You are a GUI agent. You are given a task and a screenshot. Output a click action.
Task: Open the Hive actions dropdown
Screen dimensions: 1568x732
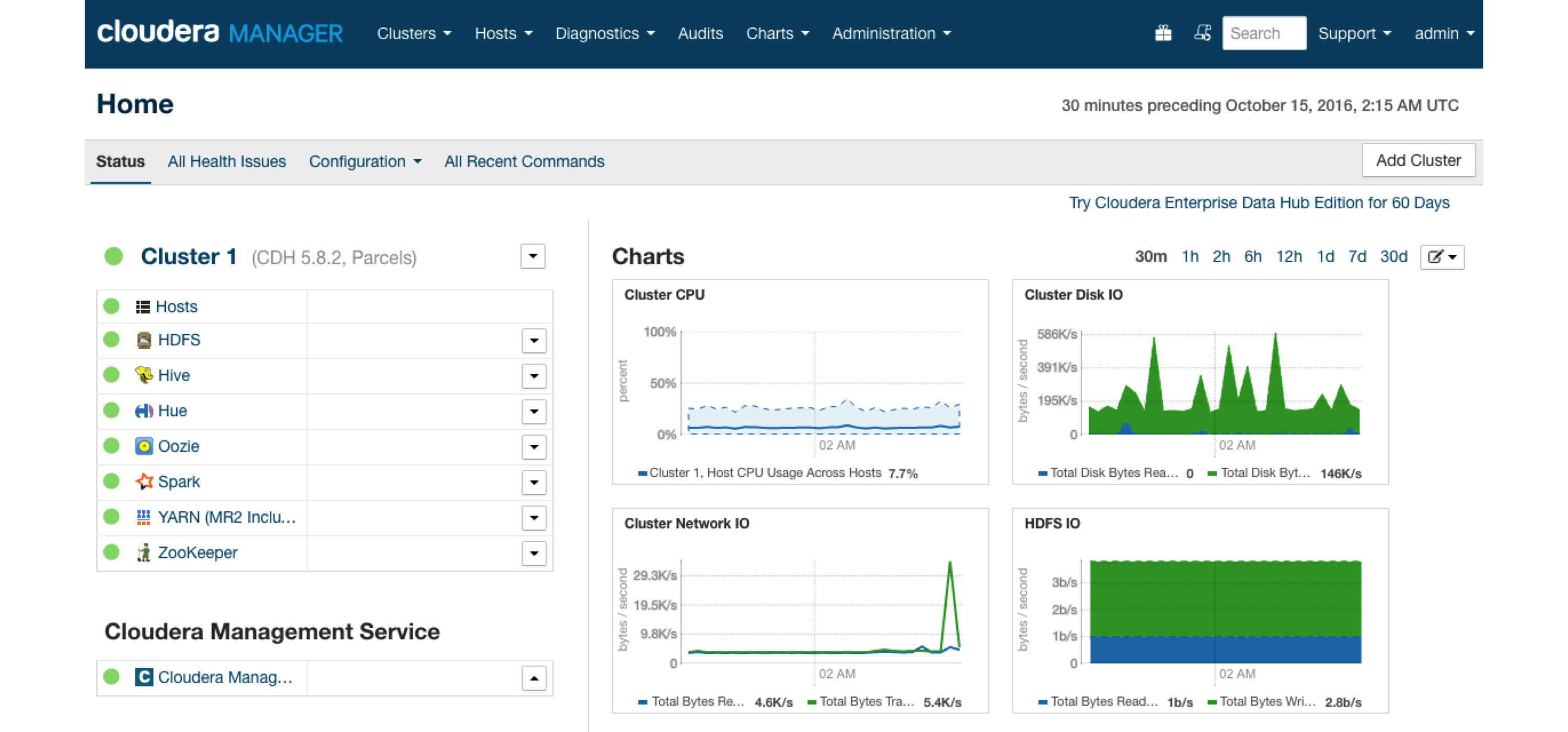point(534,376)
